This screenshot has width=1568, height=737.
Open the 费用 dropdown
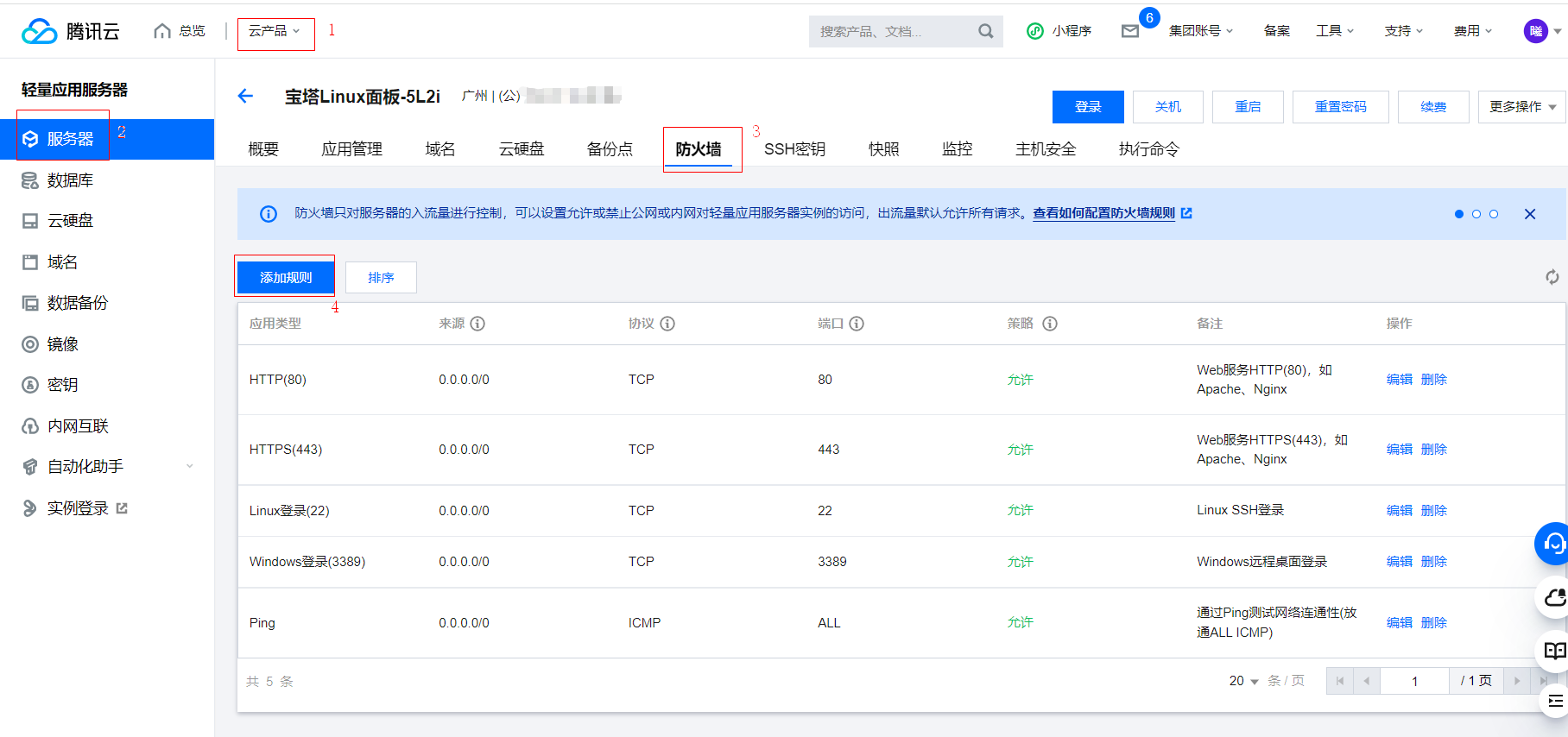pos(1473,31)
